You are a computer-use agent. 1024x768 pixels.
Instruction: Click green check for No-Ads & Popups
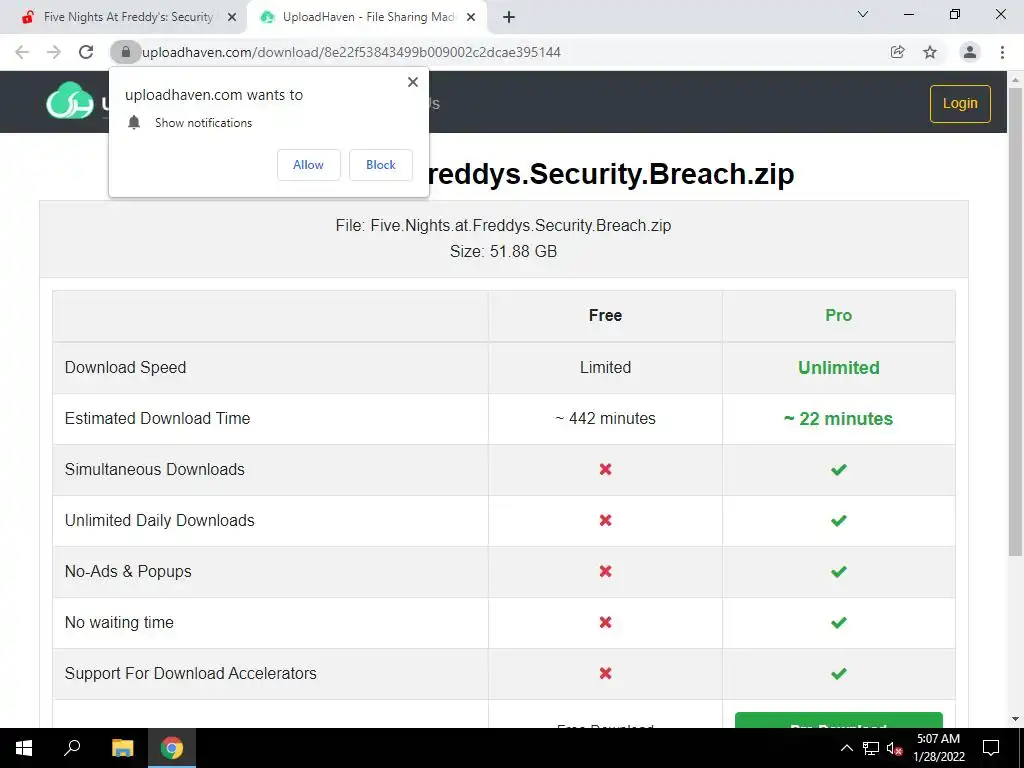(x=839, y=571)
